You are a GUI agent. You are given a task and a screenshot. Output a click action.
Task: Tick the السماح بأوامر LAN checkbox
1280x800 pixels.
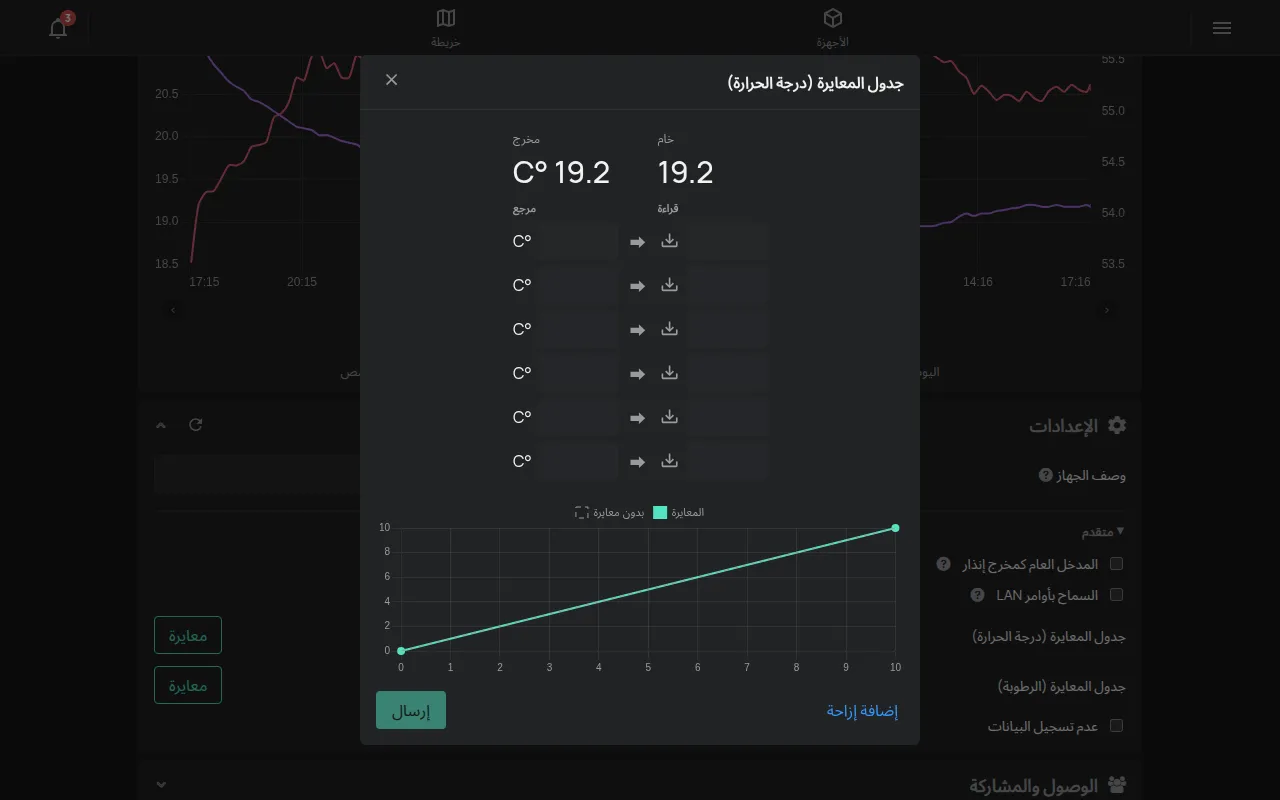tap(1117, 595)
